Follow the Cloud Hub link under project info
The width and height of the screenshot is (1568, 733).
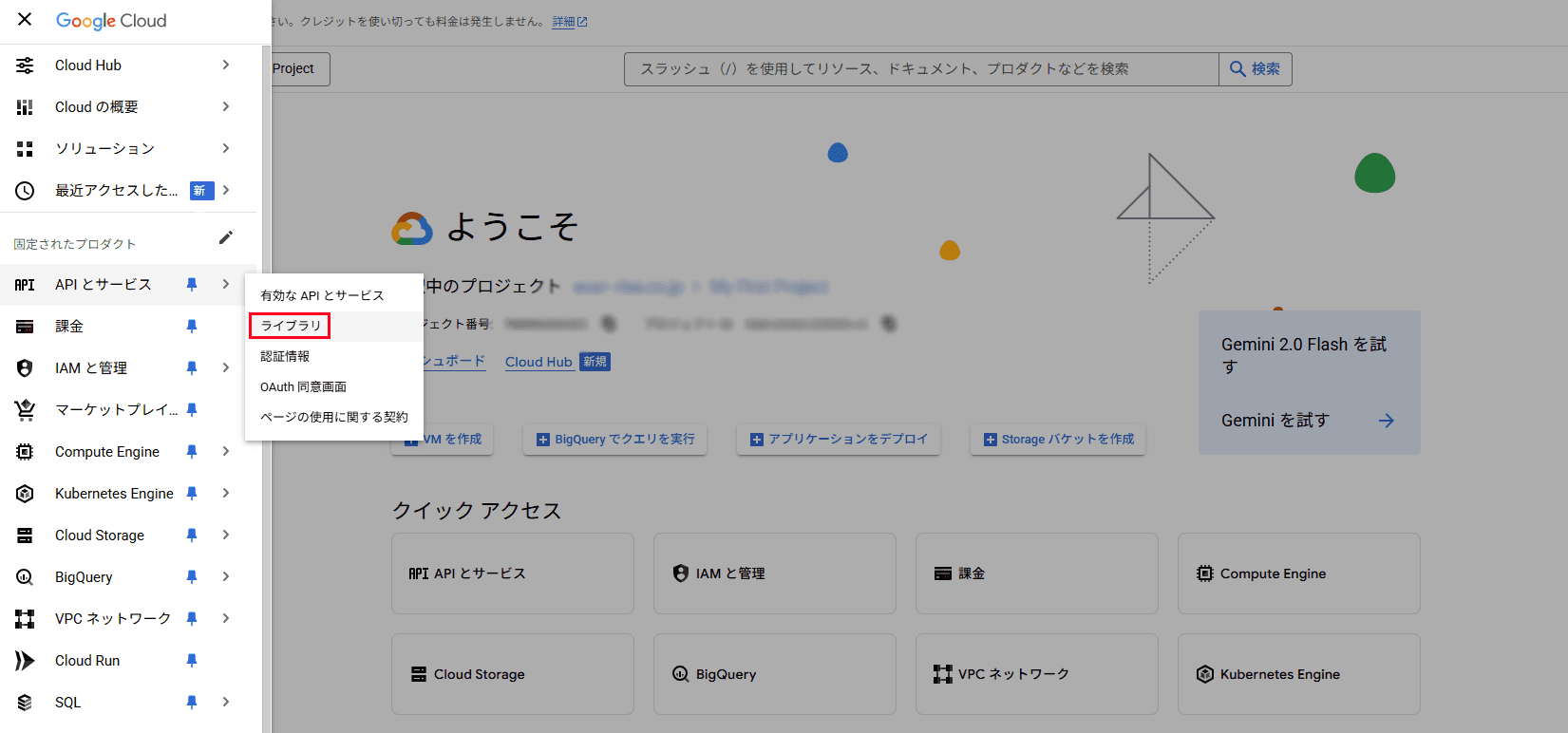coord(538,362)
